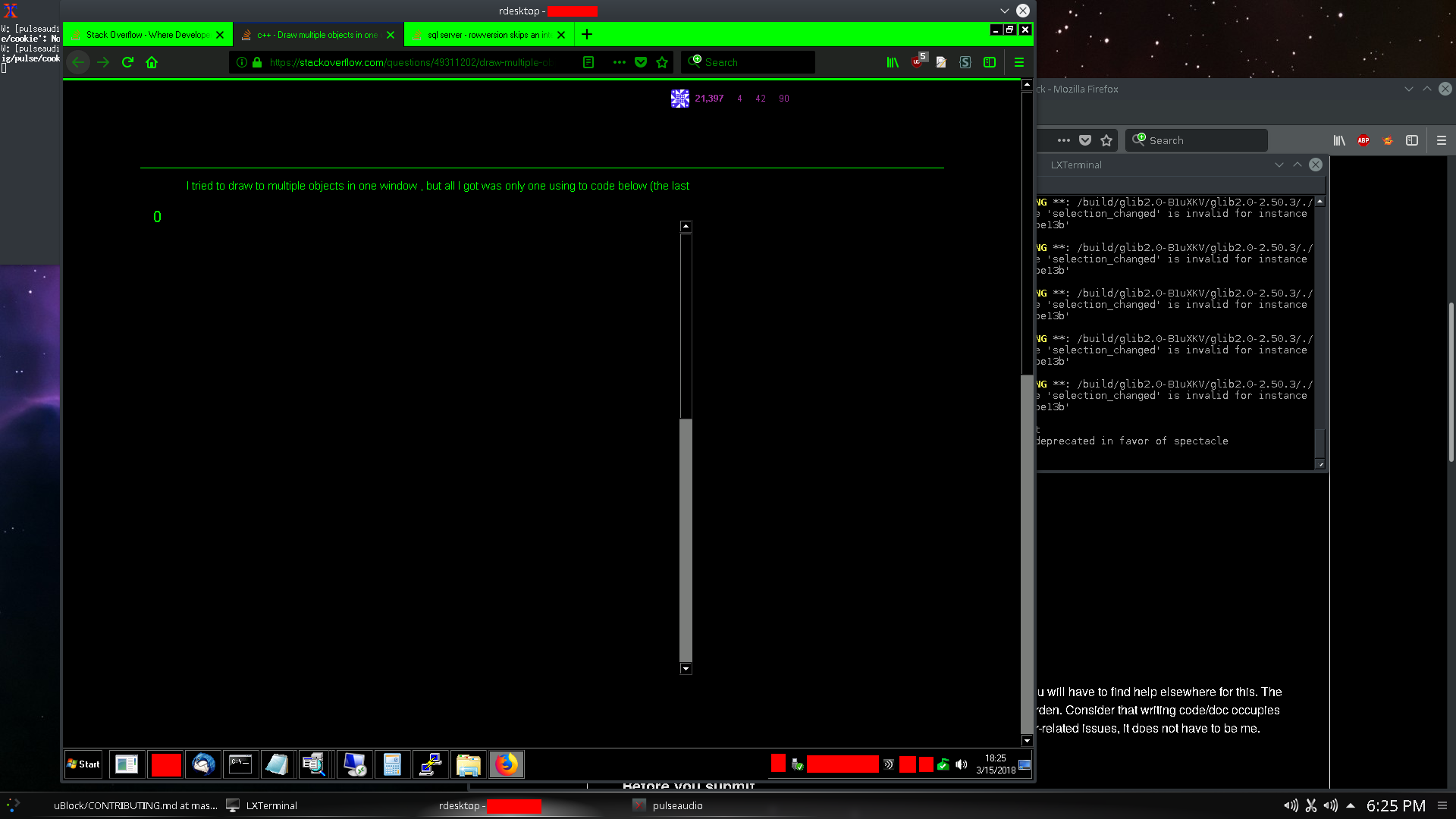
Task: Reload the Stack Overflow page
Action: tap(127, 62)
